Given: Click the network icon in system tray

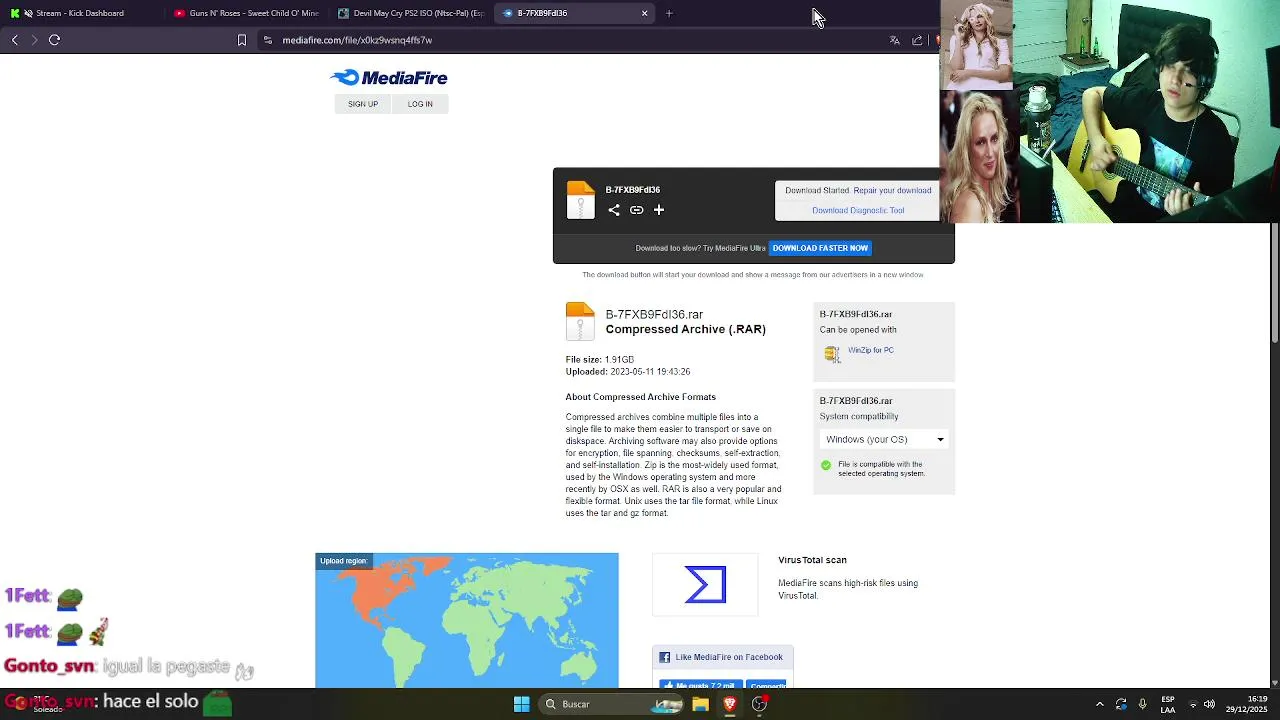Looking at the screenshot, I should (x=1192, y=704).
